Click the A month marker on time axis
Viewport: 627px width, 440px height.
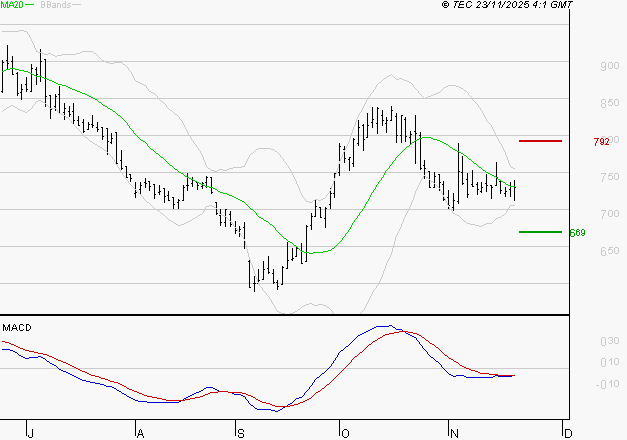tap(140, 434)
